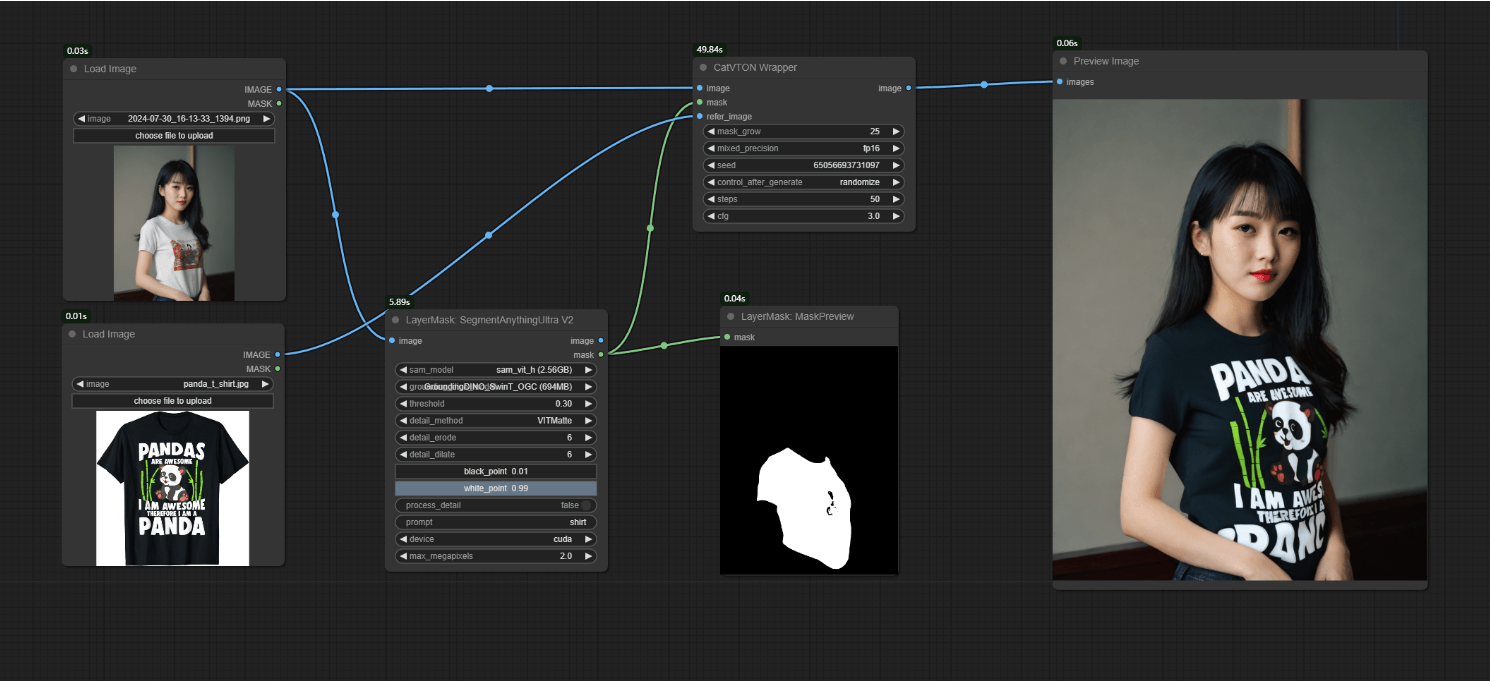This screenshot has height=681, width=1490.
Task: Increase threshold with its right arrow
Action: [x=589, y=404]
